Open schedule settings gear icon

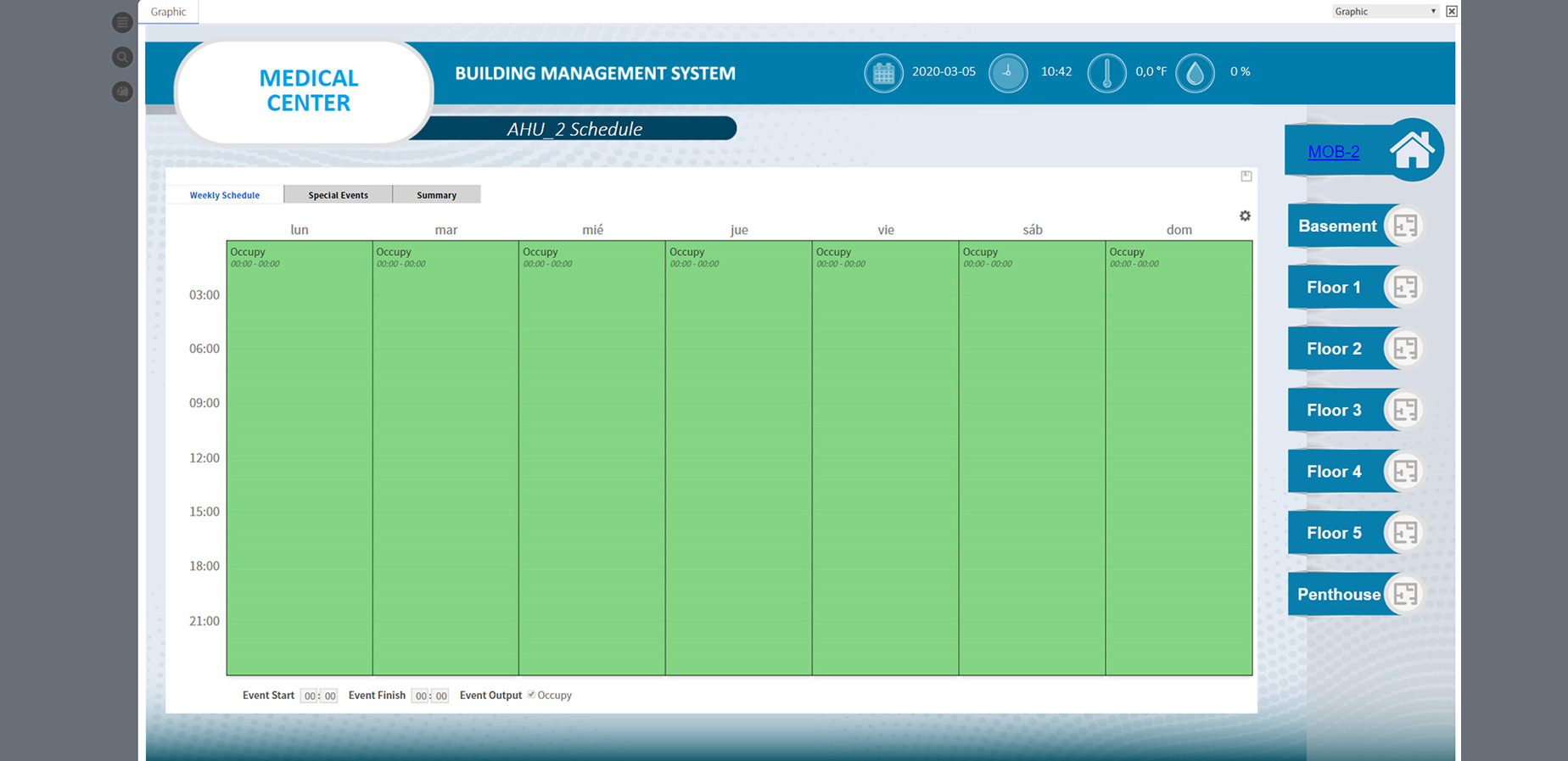[x=1245, y=215]
